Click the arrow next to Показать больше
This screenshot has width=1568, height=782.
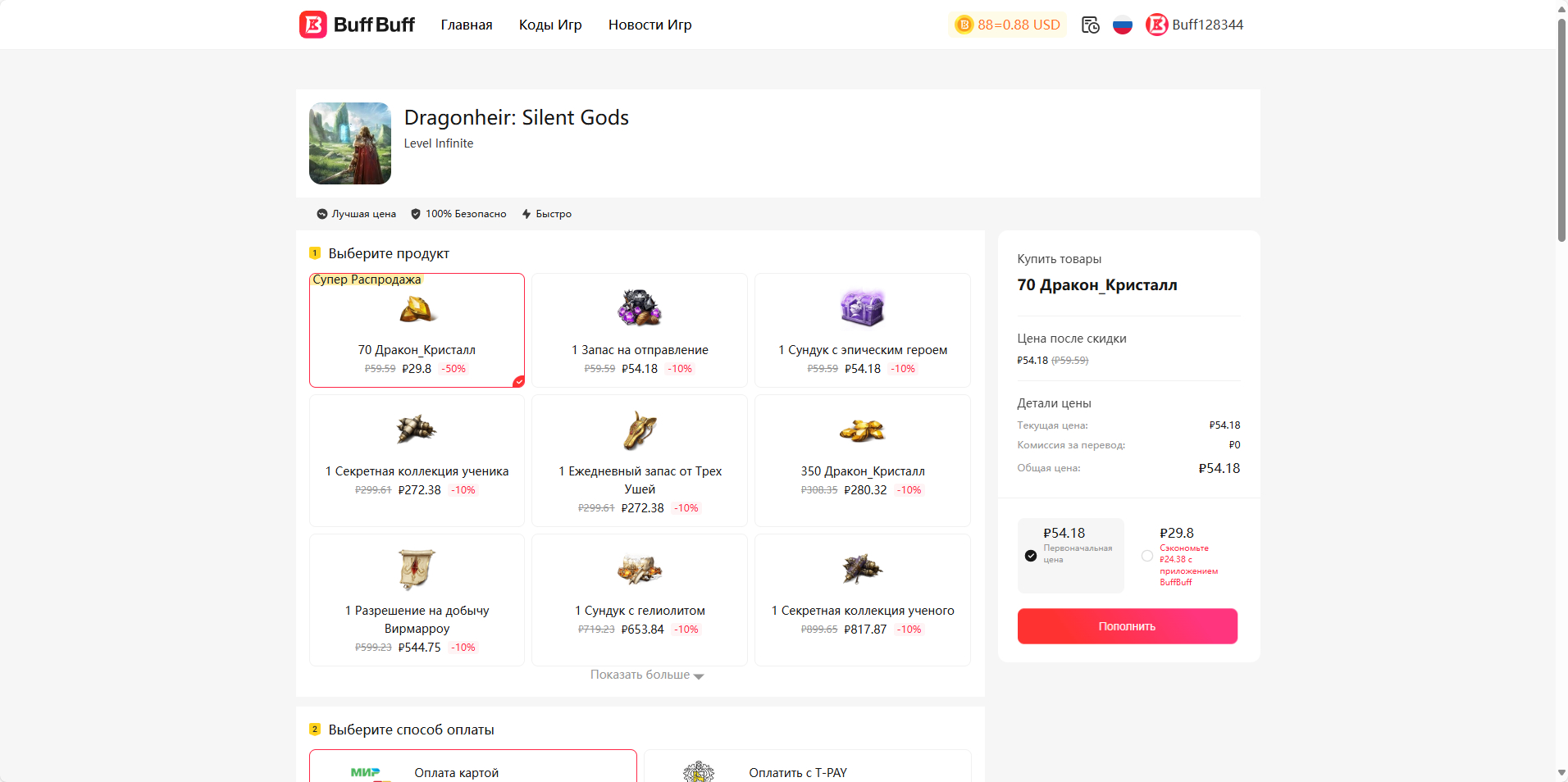coord(699,676)
